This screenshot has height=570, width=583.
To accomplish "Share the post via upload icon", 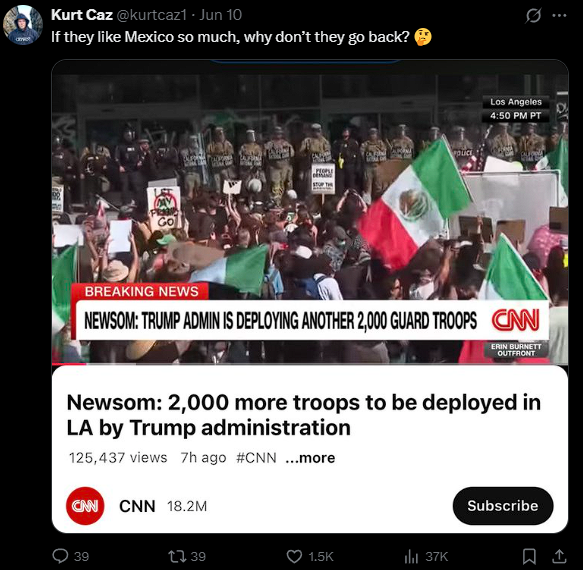I will (558, 556).
